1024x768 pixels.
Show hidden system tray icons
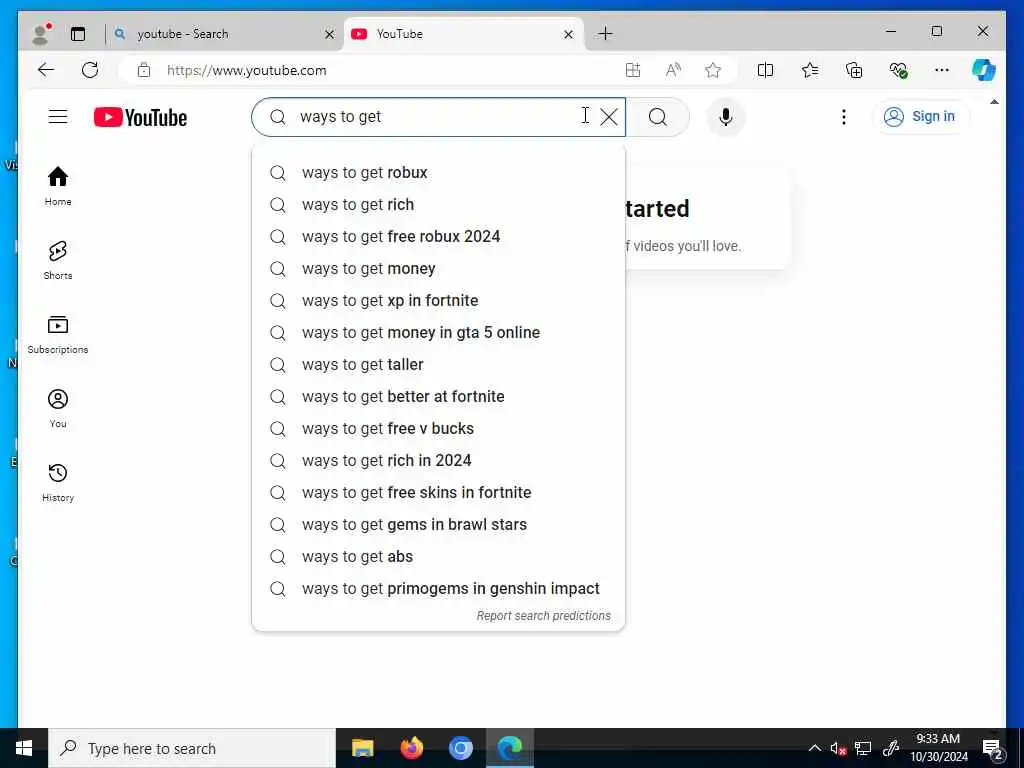tap(815, 748)
